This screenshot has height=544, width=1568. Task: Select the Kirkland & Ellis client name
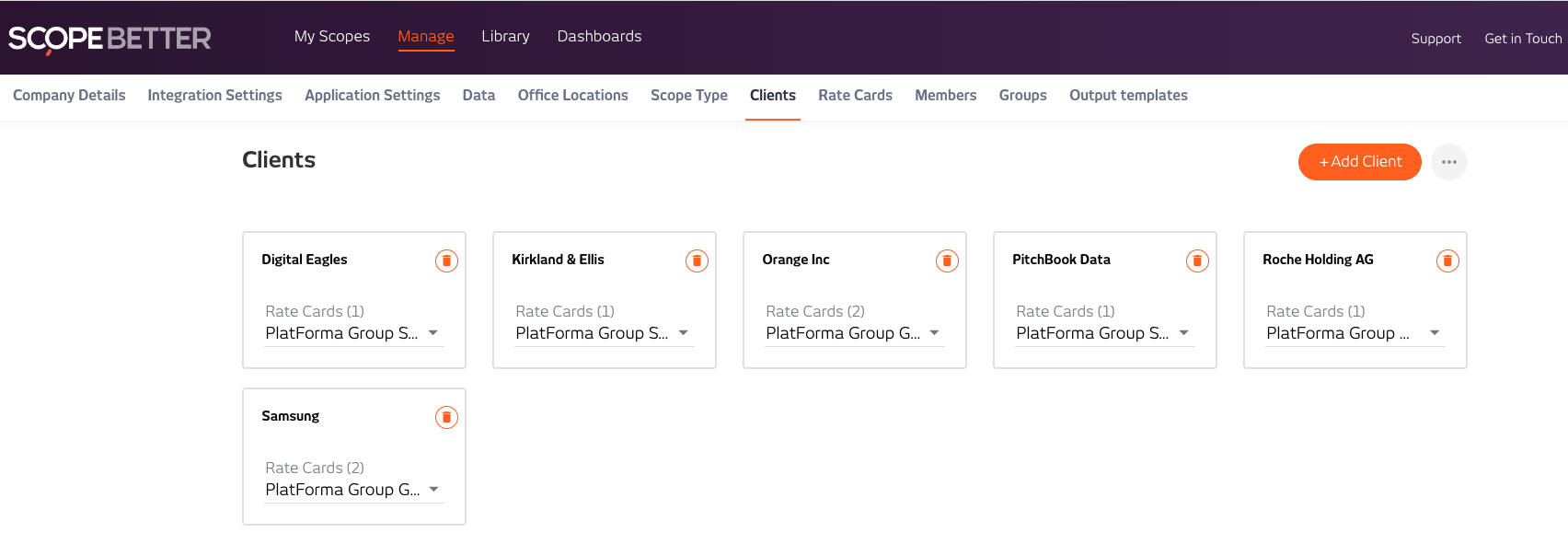pos(558,260)
